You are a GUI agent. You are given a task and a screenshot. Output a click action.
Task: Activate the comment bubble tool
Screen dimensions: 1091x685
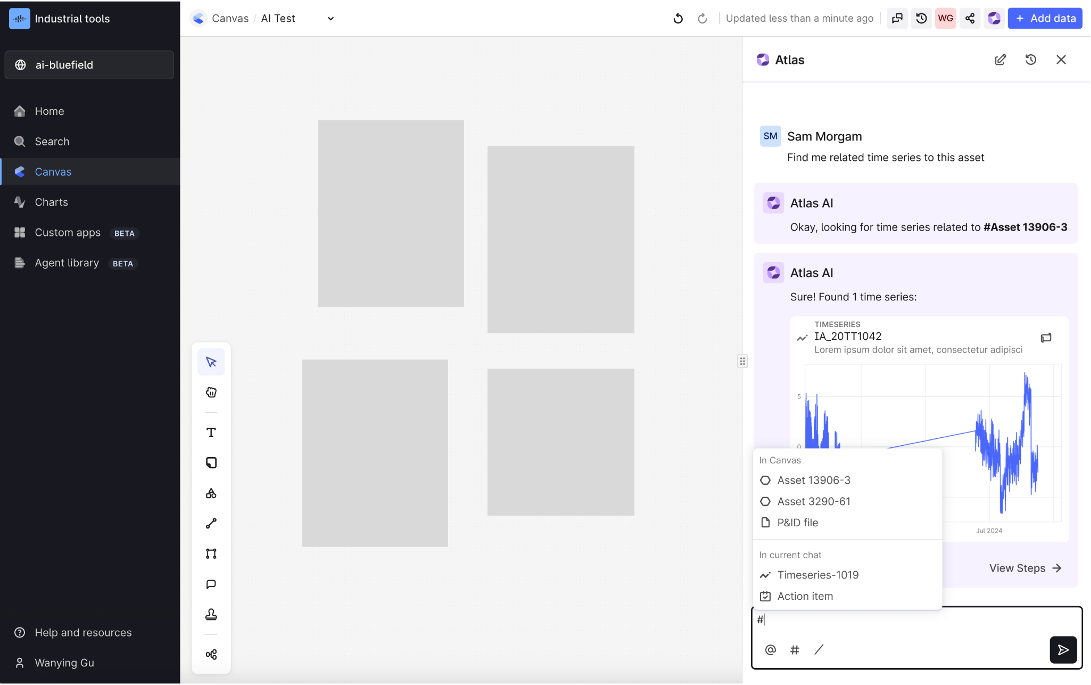[211, 584]
